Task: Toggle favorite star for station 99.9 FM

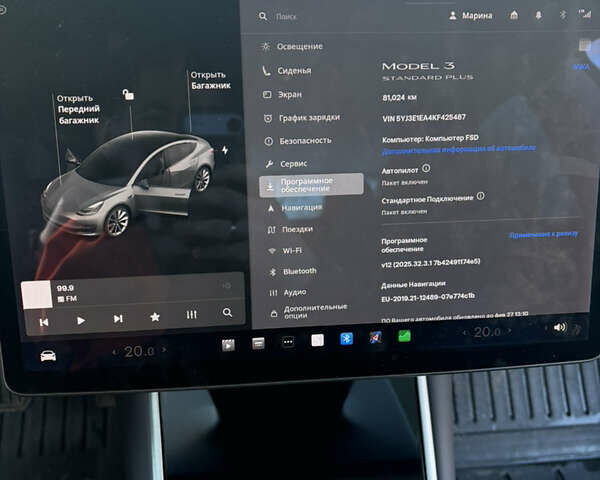Action: pyautogui.click(x=155, y=318)
